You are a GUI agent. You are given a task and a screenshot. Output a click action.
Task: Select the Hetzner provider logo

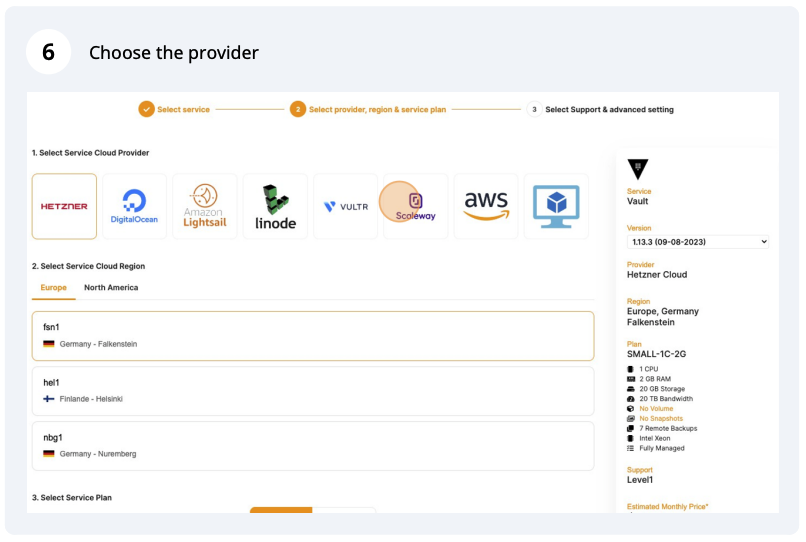[x=64, y=206]
